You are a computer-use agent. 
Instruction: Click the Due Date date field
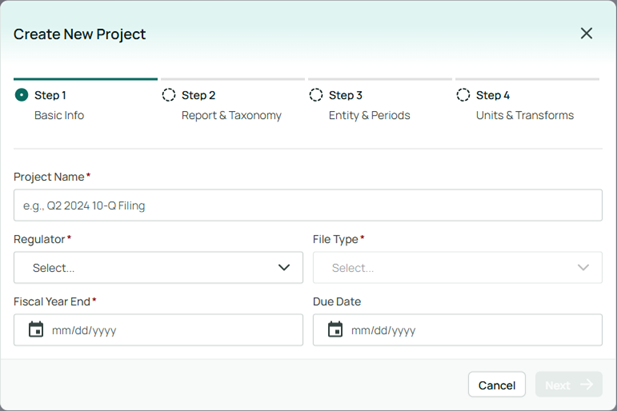point(458,330)
